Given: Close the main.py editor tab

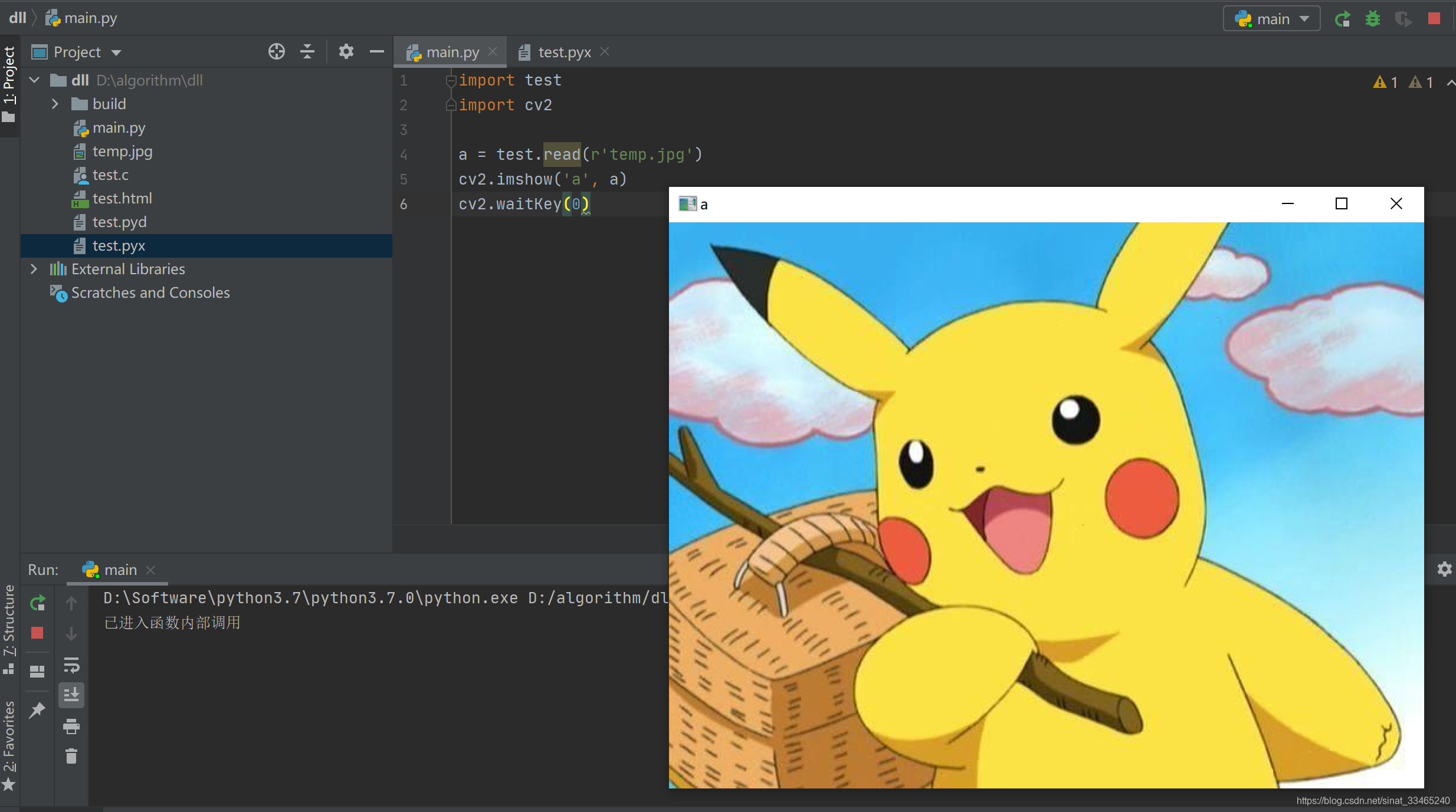Looking at the screenshot, I should pyautogui.click(x=493, y=52).
